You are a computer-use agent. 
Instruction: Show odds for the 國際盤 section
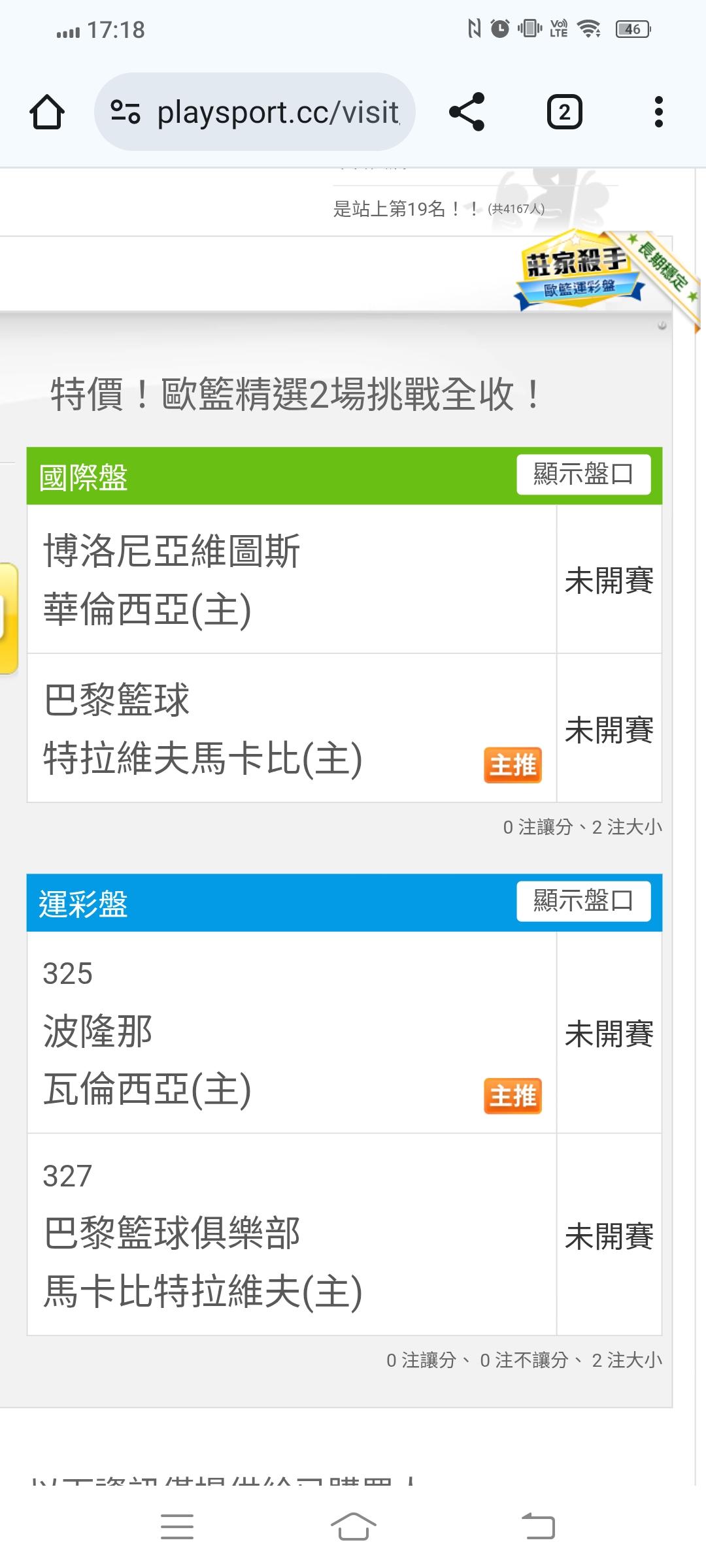583,474
